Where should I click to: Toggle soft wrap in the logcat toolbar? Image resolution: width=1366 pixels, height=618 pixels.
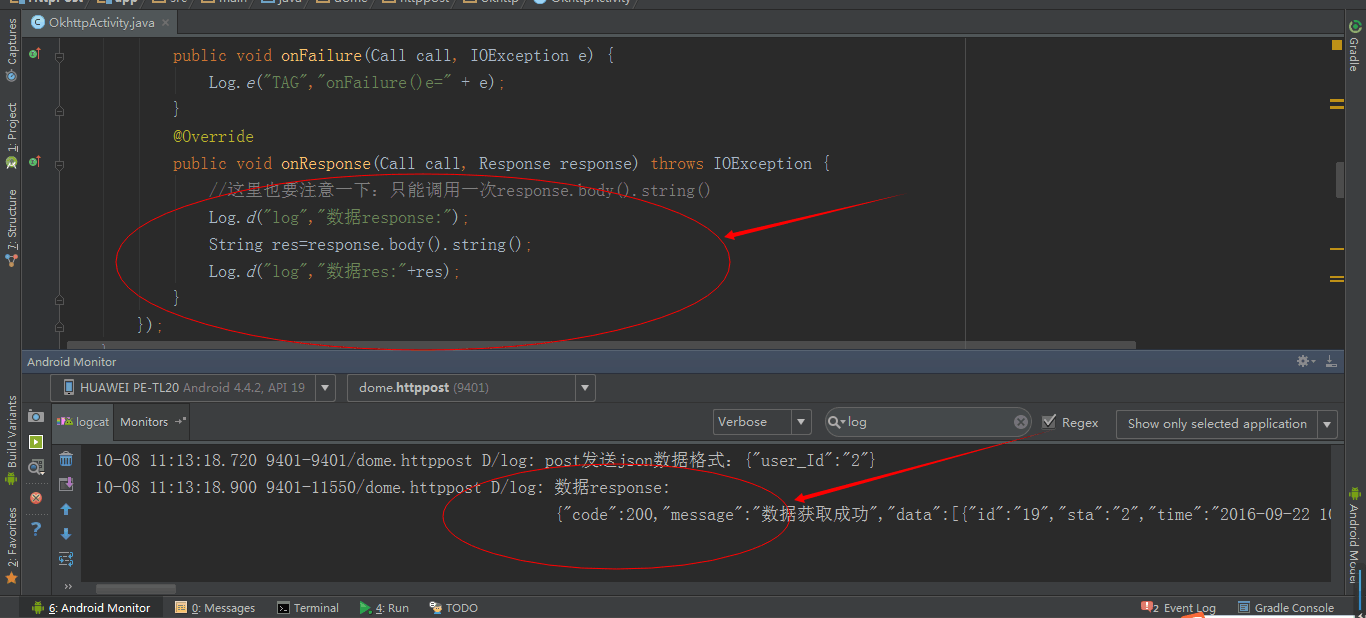point(66,559)
